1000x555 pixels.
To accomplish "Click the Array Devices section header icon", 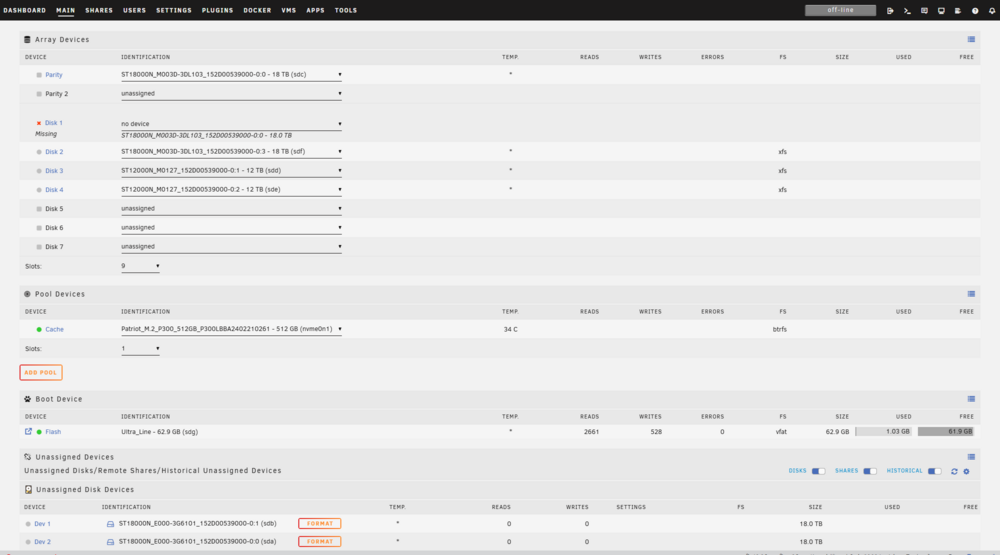I will tap(27, 40).
